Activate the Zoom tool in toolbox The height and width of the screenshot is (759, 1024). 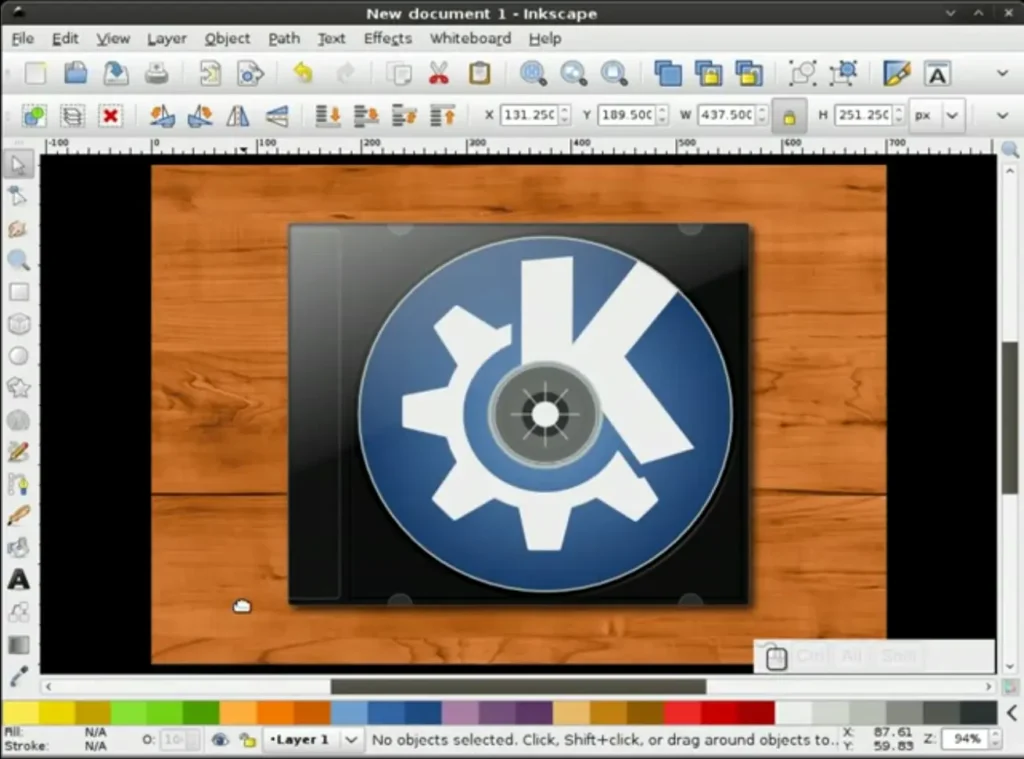pyautogui.click(x=18, y=260)
